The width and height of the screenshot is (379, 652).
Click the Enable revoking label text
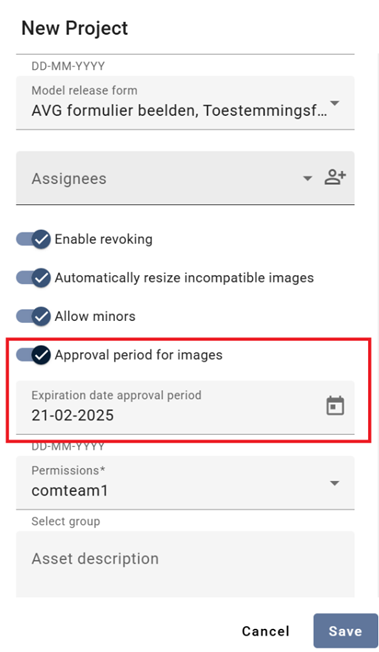coord(104,239)
